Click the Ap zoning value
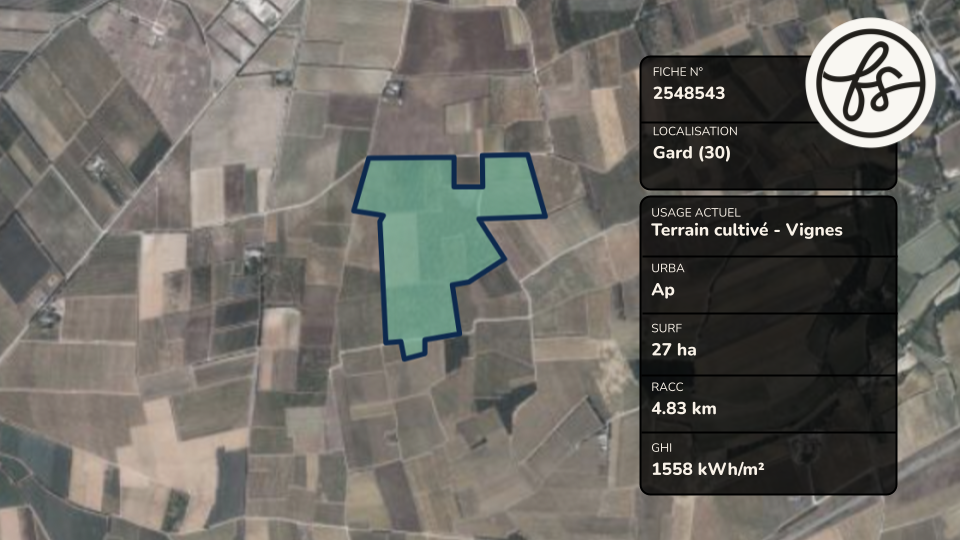The image size is (960, 540). click(x=663, y=290)
